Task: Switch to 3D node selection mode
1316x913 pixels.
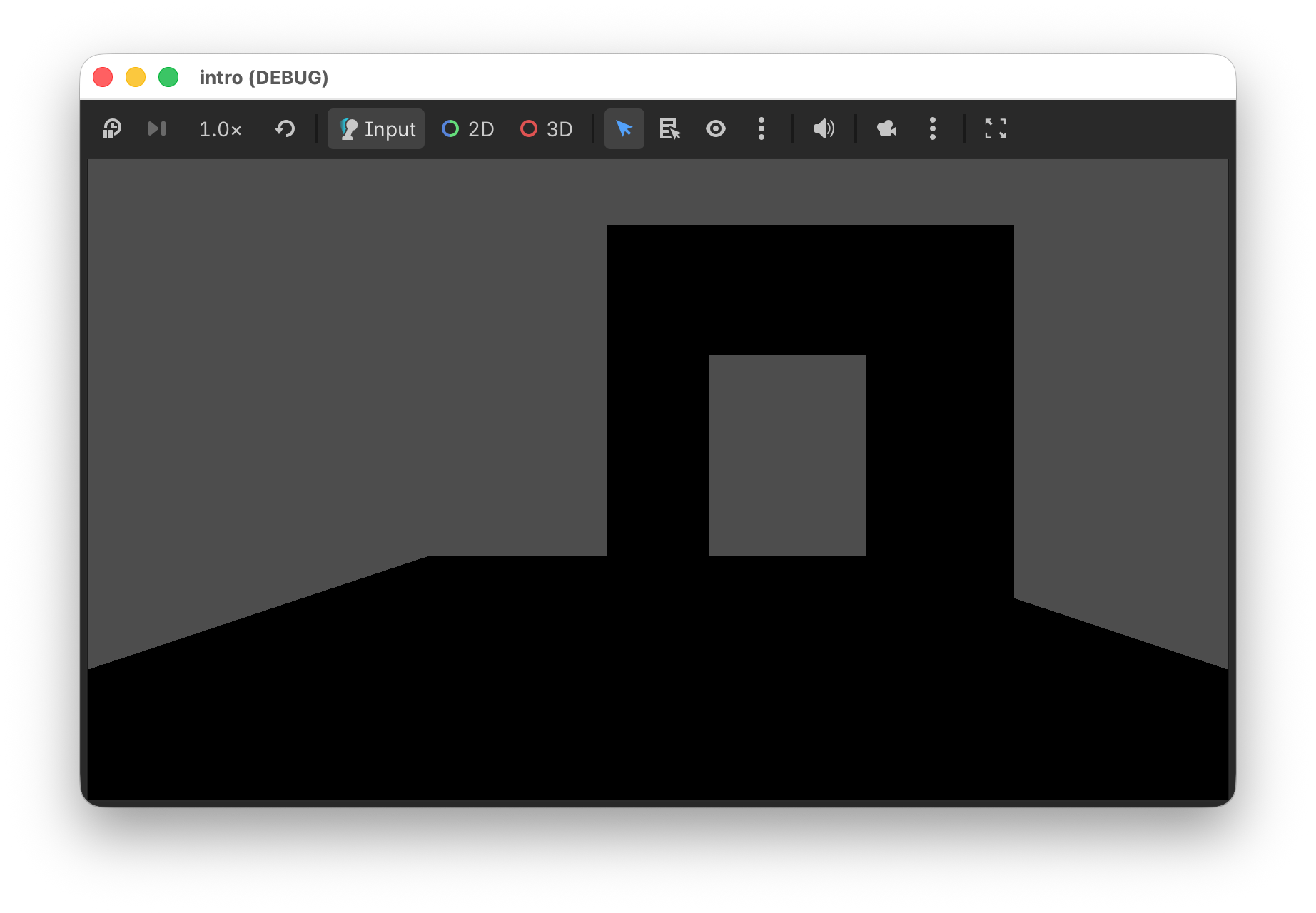Action: [547, 129]
